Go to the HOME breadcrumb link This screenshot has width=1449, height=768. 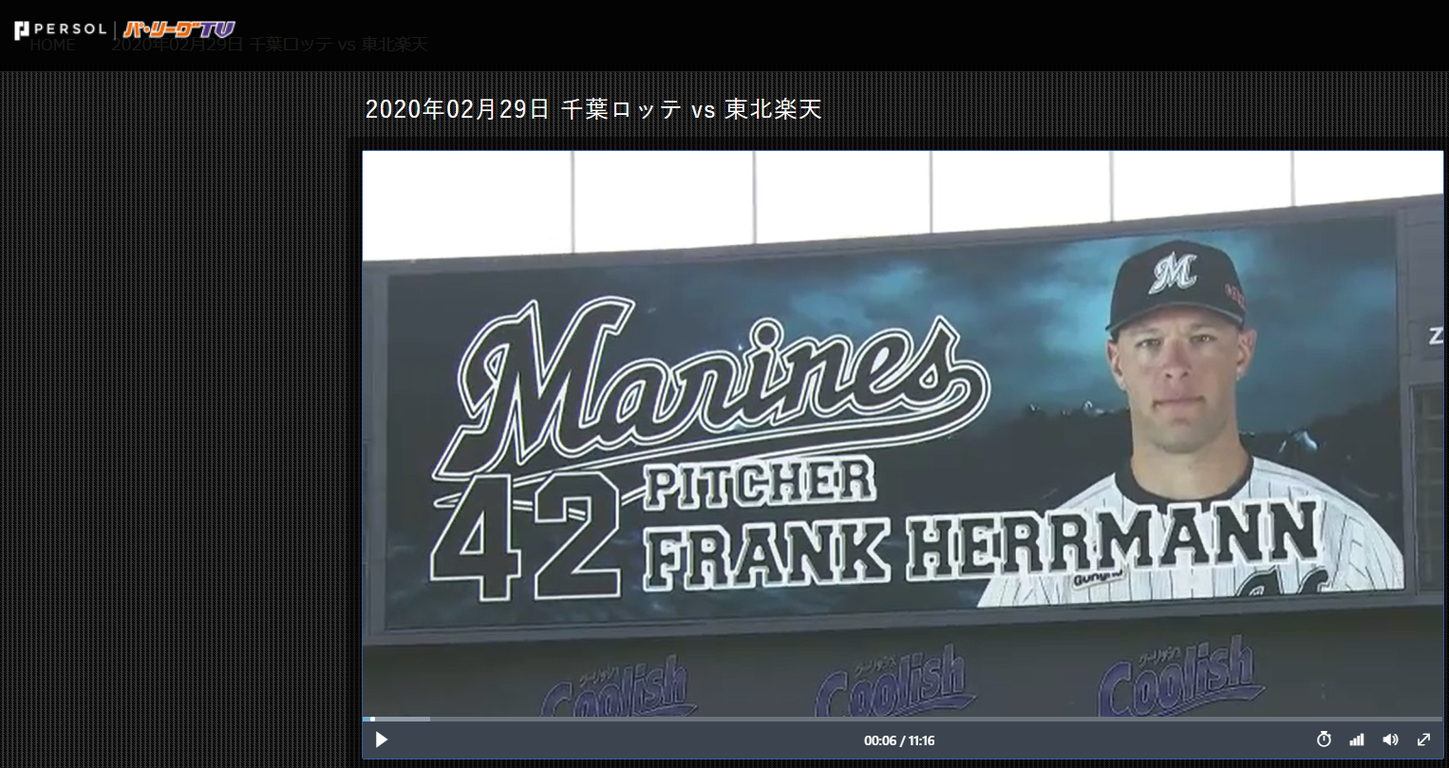click(52, 44)
